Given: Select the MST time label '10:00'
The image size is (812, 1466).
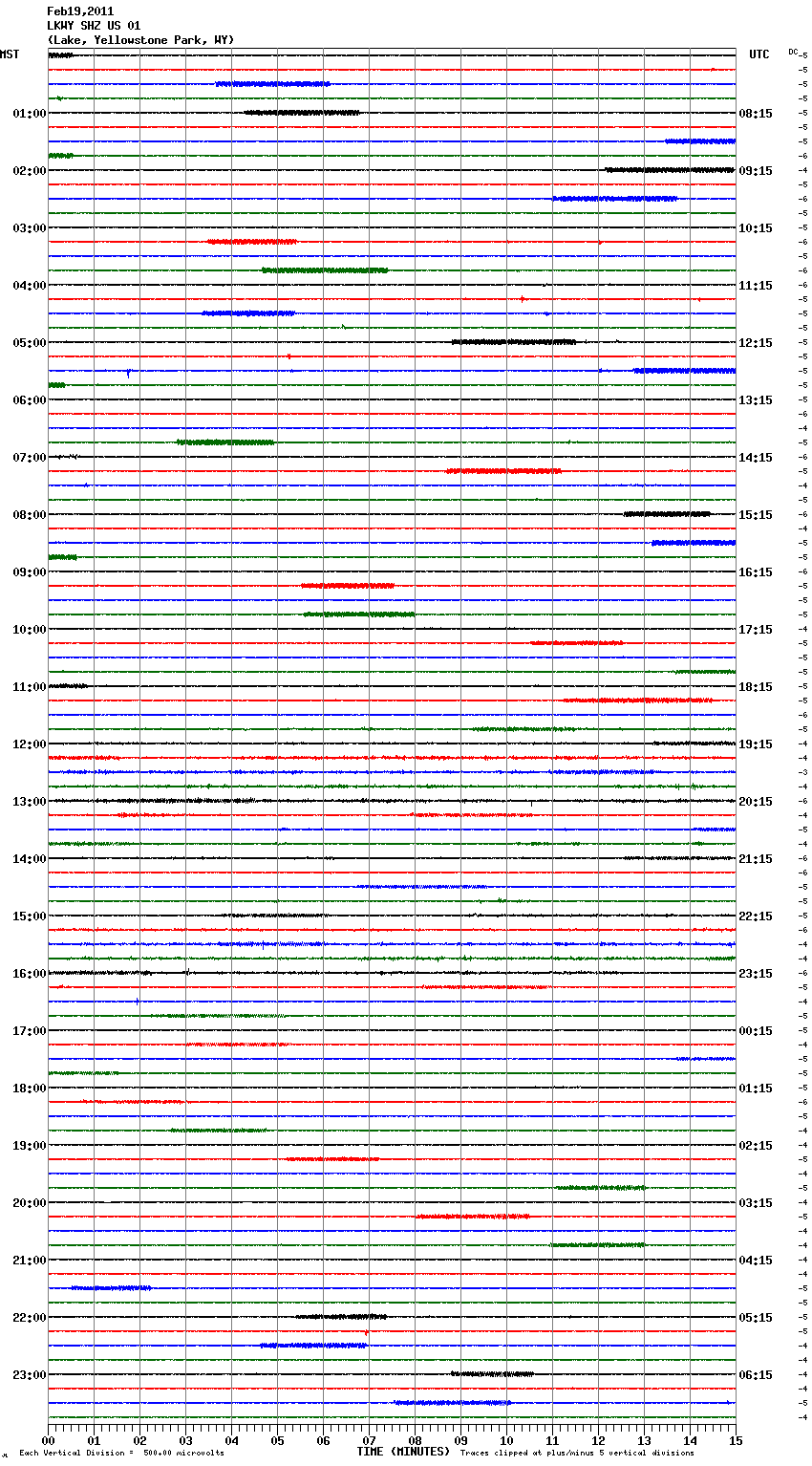Looking at the screenshot, I should coord(30,630).
